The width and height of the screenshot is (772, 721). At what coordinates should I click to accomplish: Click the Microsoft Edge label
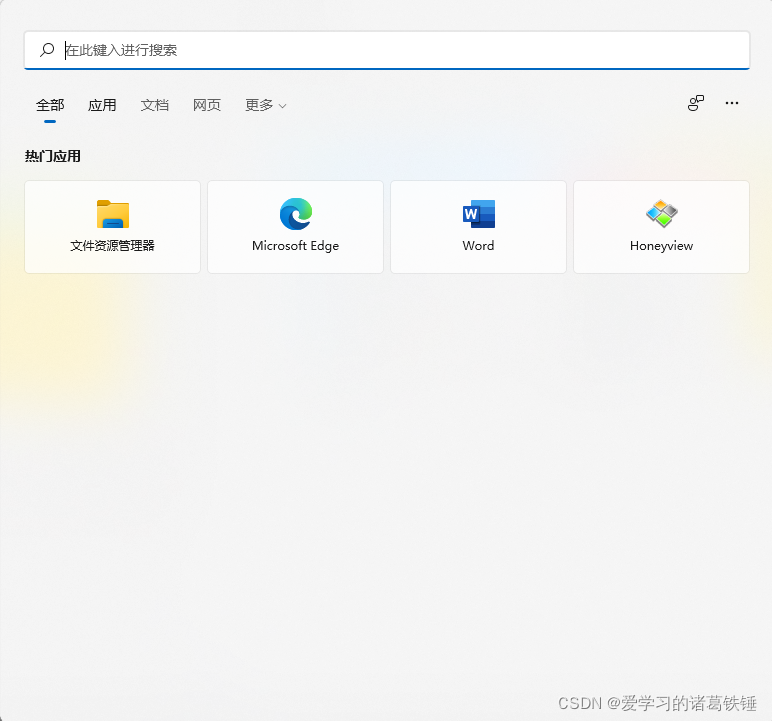click(x=295, y=246)
